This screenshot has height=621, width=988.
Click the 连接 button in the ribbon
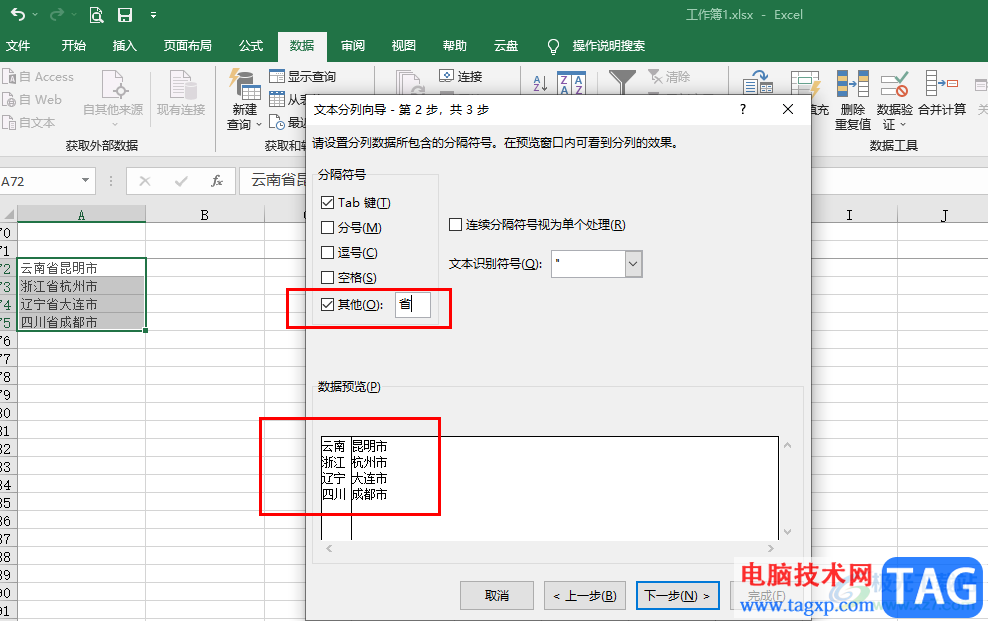tap(461, 77)
